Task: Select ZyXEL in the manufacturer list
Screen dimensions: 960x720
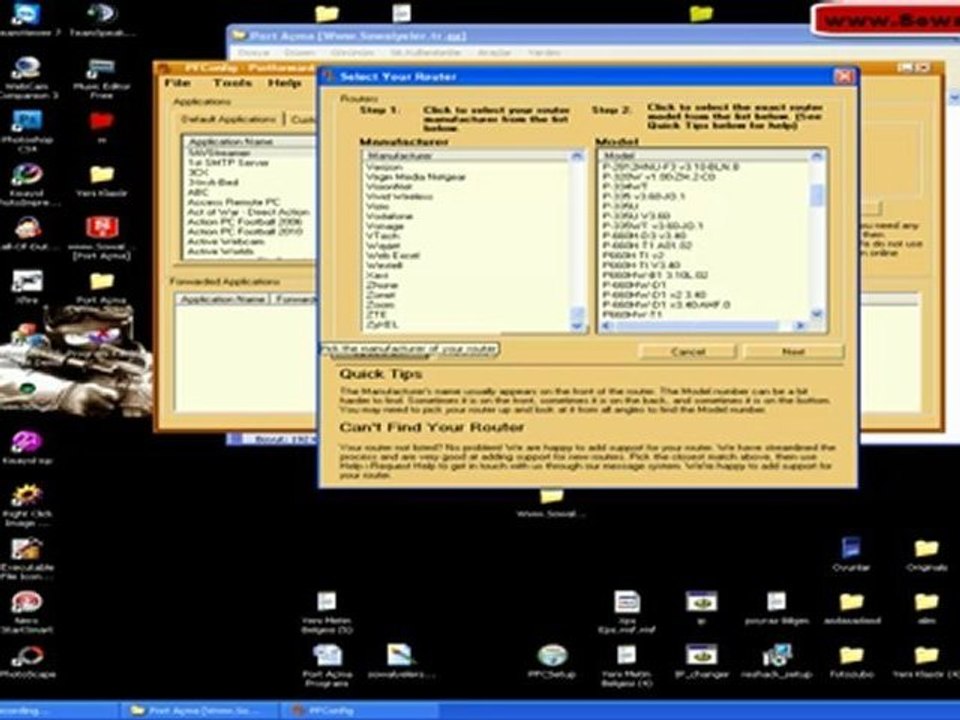Action: (x=383, y=324)
